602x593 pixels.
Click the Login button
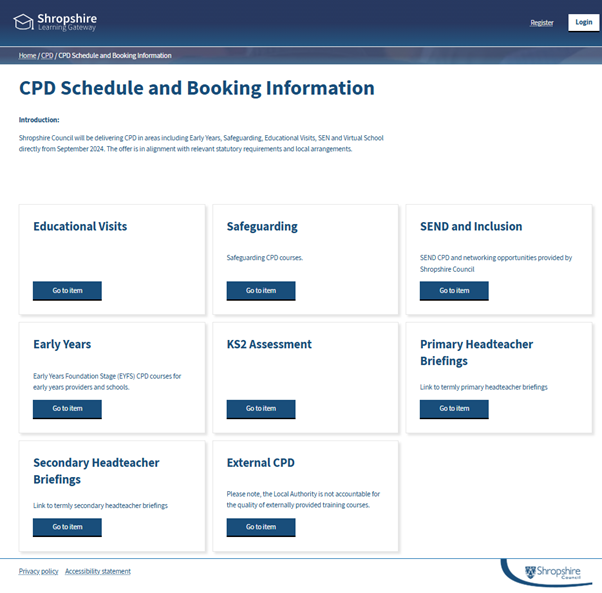click(584, 22)
